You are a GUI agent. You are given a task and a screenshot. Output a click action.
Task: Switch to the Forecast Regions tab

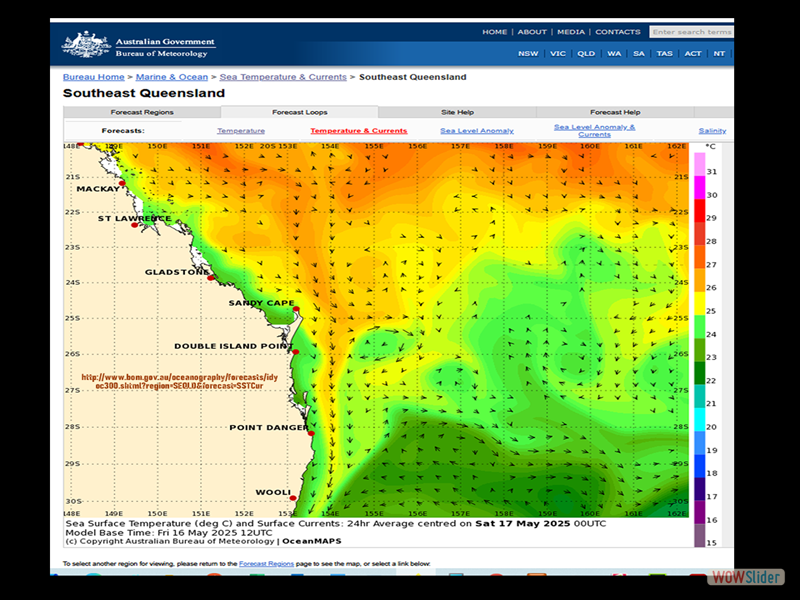(142, 112)
